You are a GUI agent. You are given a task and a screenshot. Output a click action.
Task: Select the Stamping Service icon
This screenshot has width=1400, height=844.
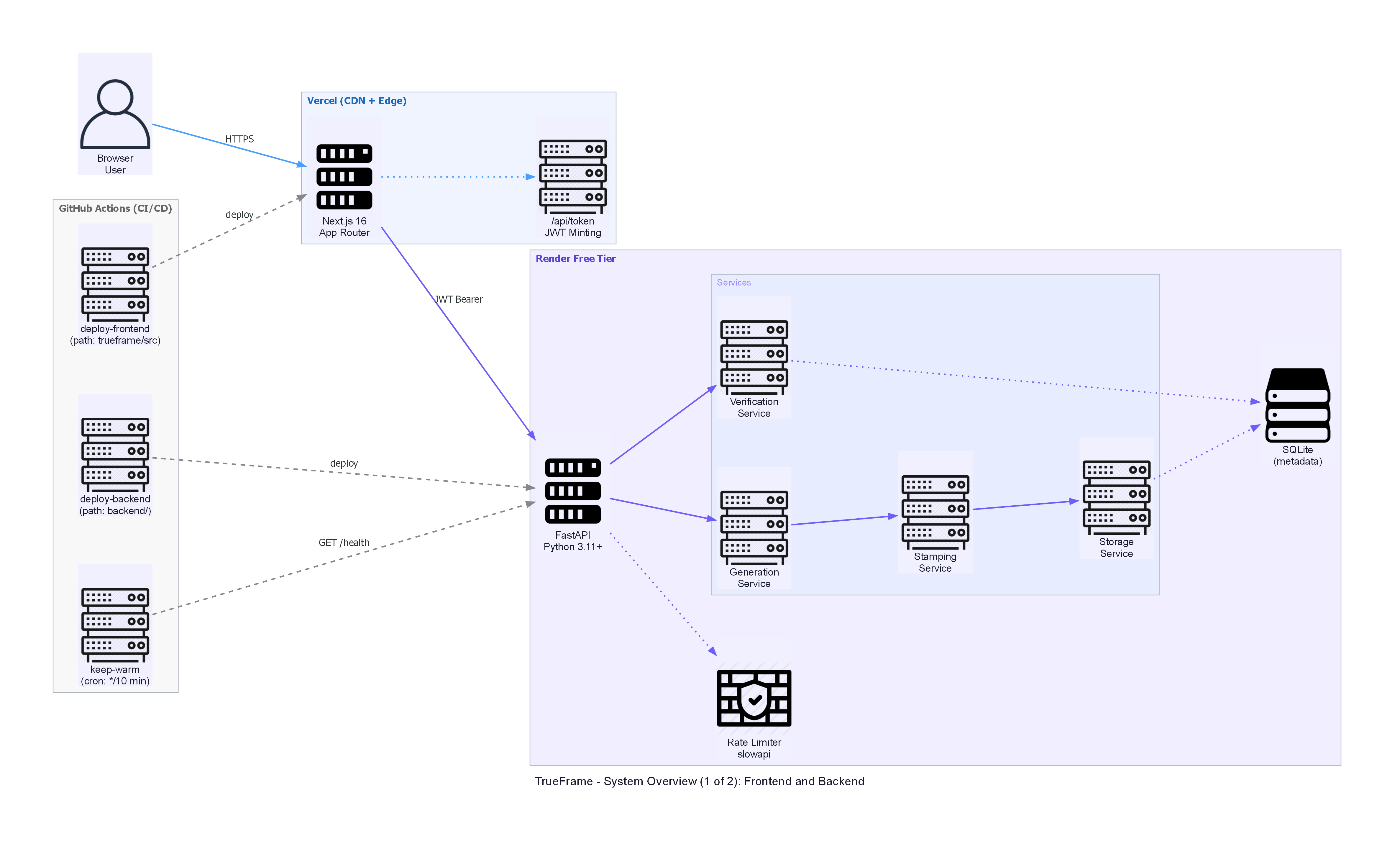click(x=935, y=513)
